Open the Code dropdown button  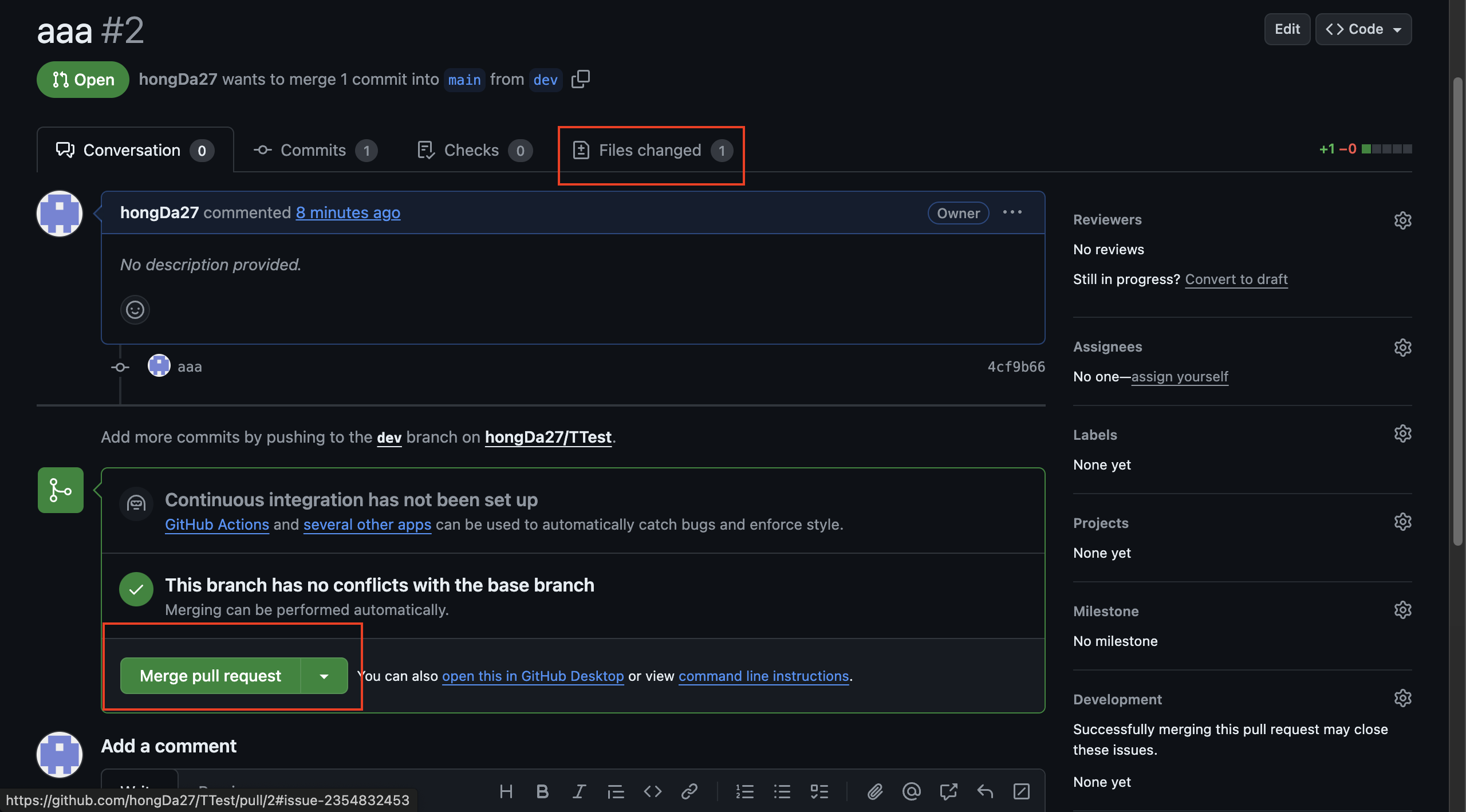coord(1363,29)
